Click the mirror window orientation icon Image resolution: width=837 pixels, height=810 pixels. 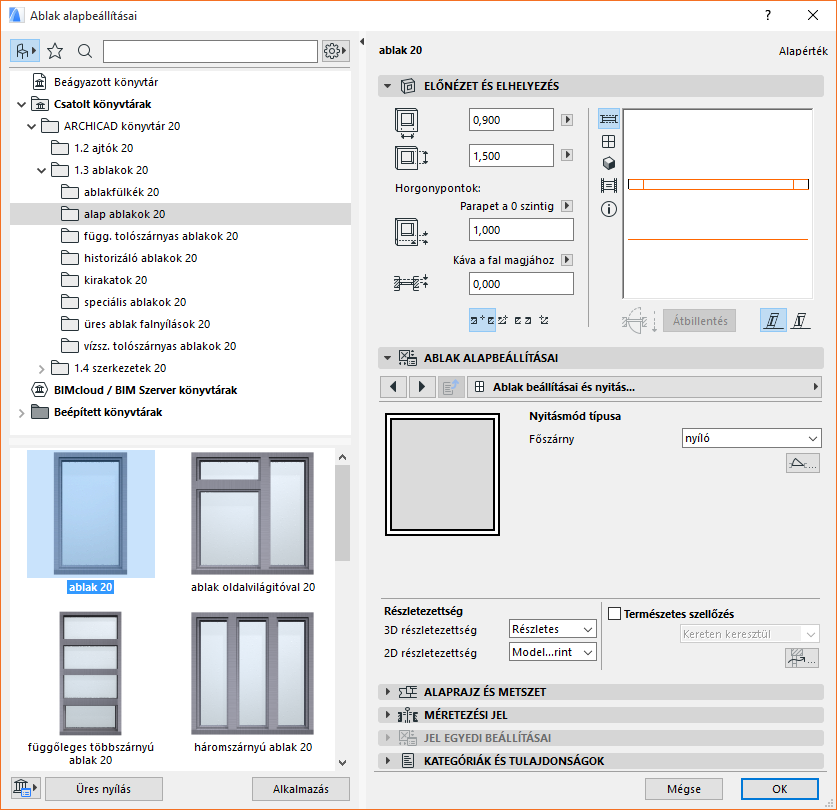(x=802, y=321)
